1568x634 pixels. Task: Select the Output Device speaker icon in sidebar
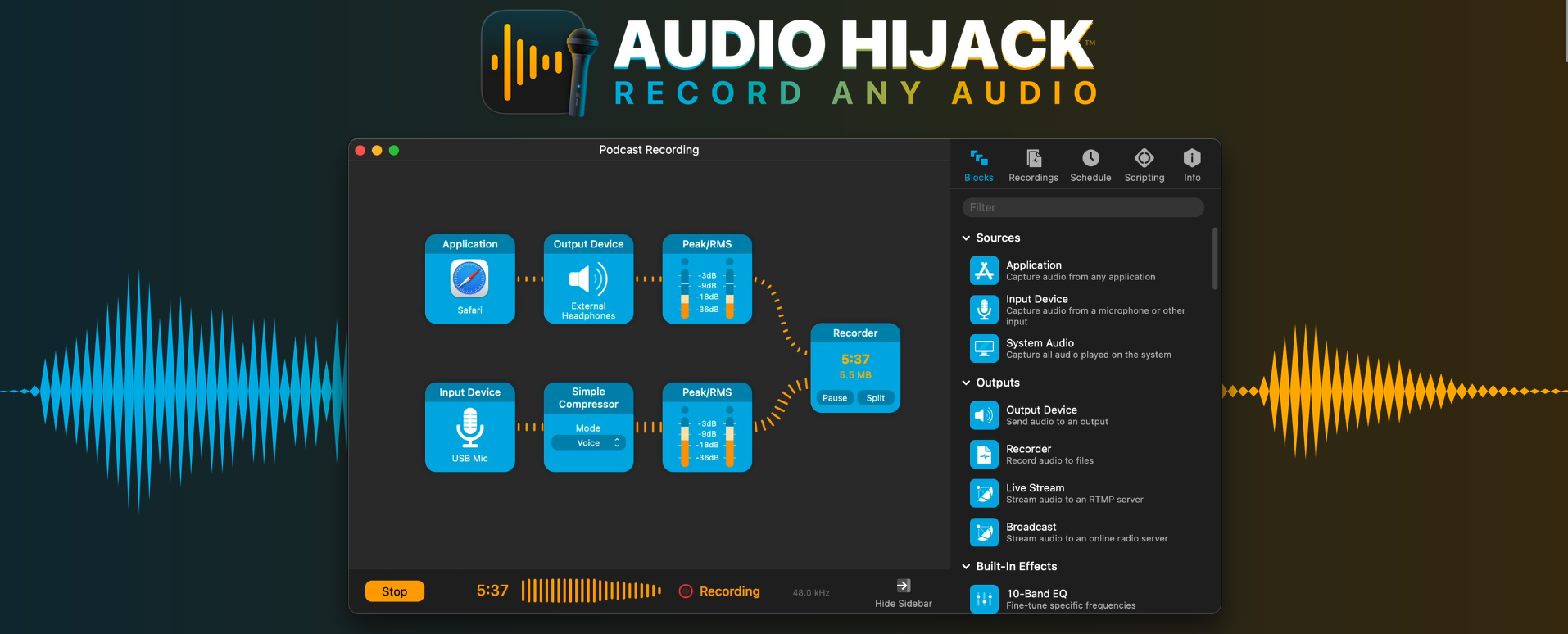pos(984,415)
